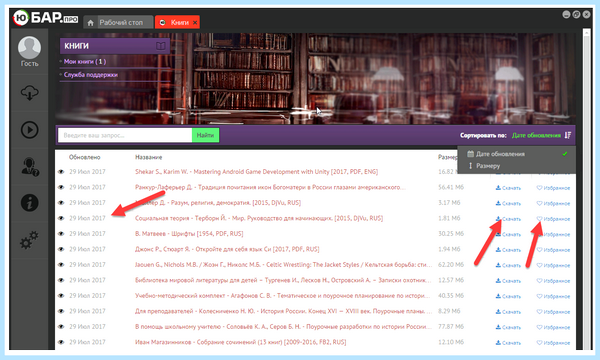Toggle eye icon for Shekar S. Unity book
The width and height of the screenshot is (600, 360).
(x=61, y=172)
